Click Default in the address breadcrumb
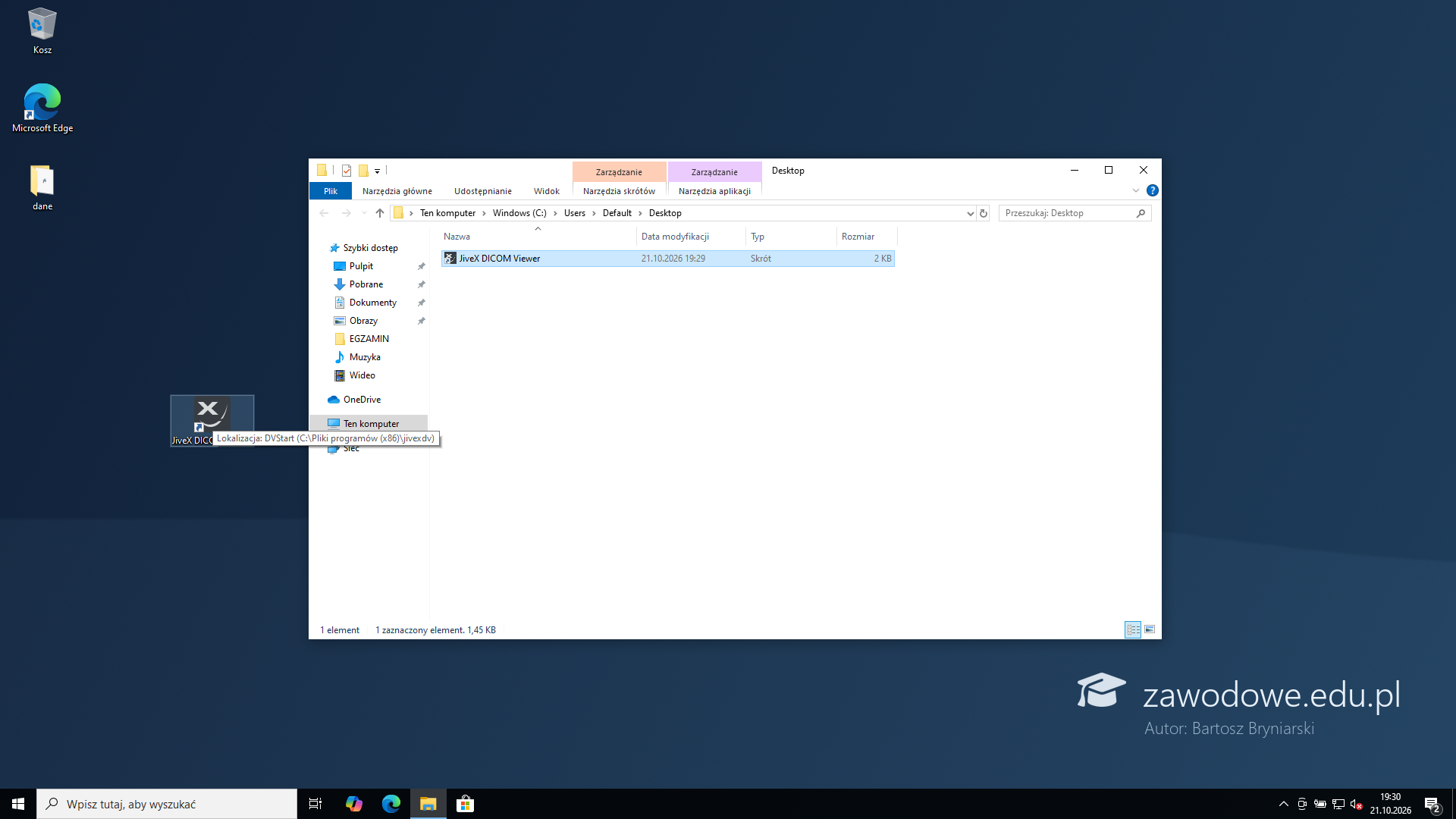 point(617,213)
